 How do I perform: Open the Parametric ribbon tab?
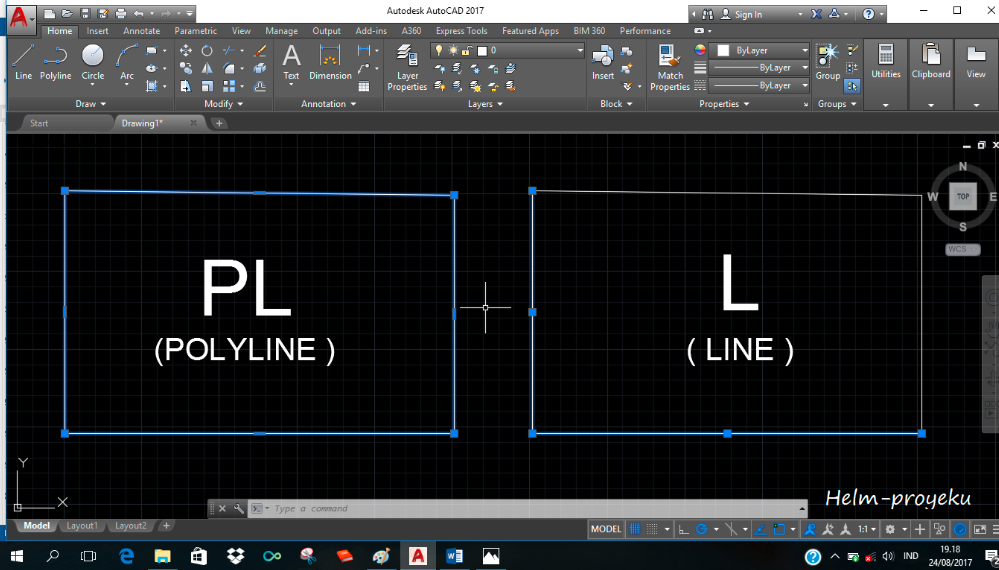coord(196,31)
